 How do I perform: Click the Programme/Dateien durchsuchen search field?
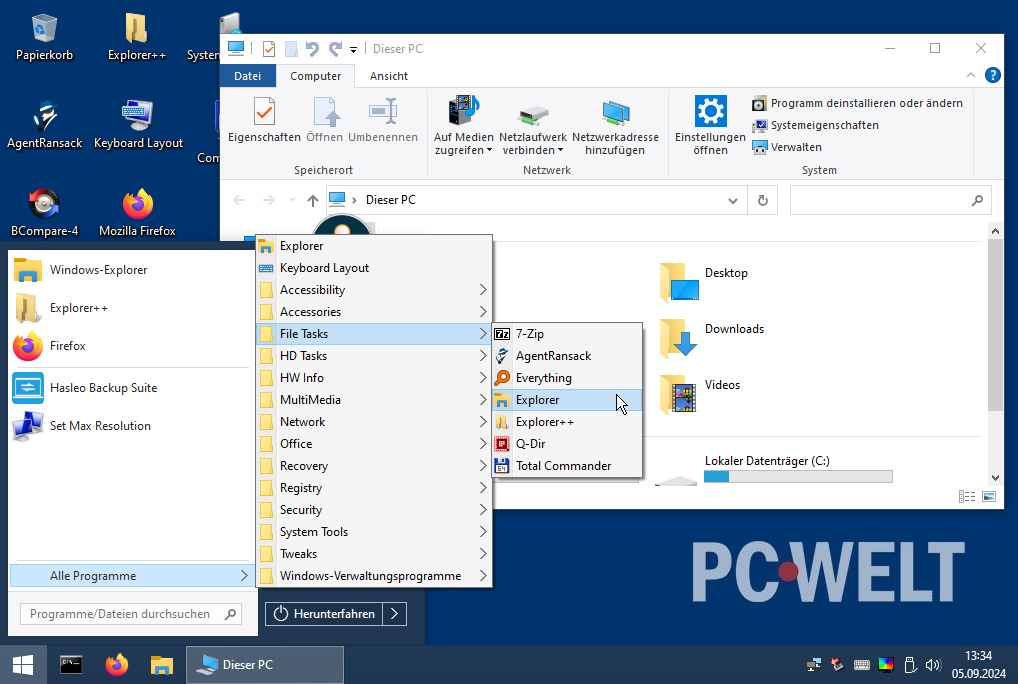pos(130,614)
